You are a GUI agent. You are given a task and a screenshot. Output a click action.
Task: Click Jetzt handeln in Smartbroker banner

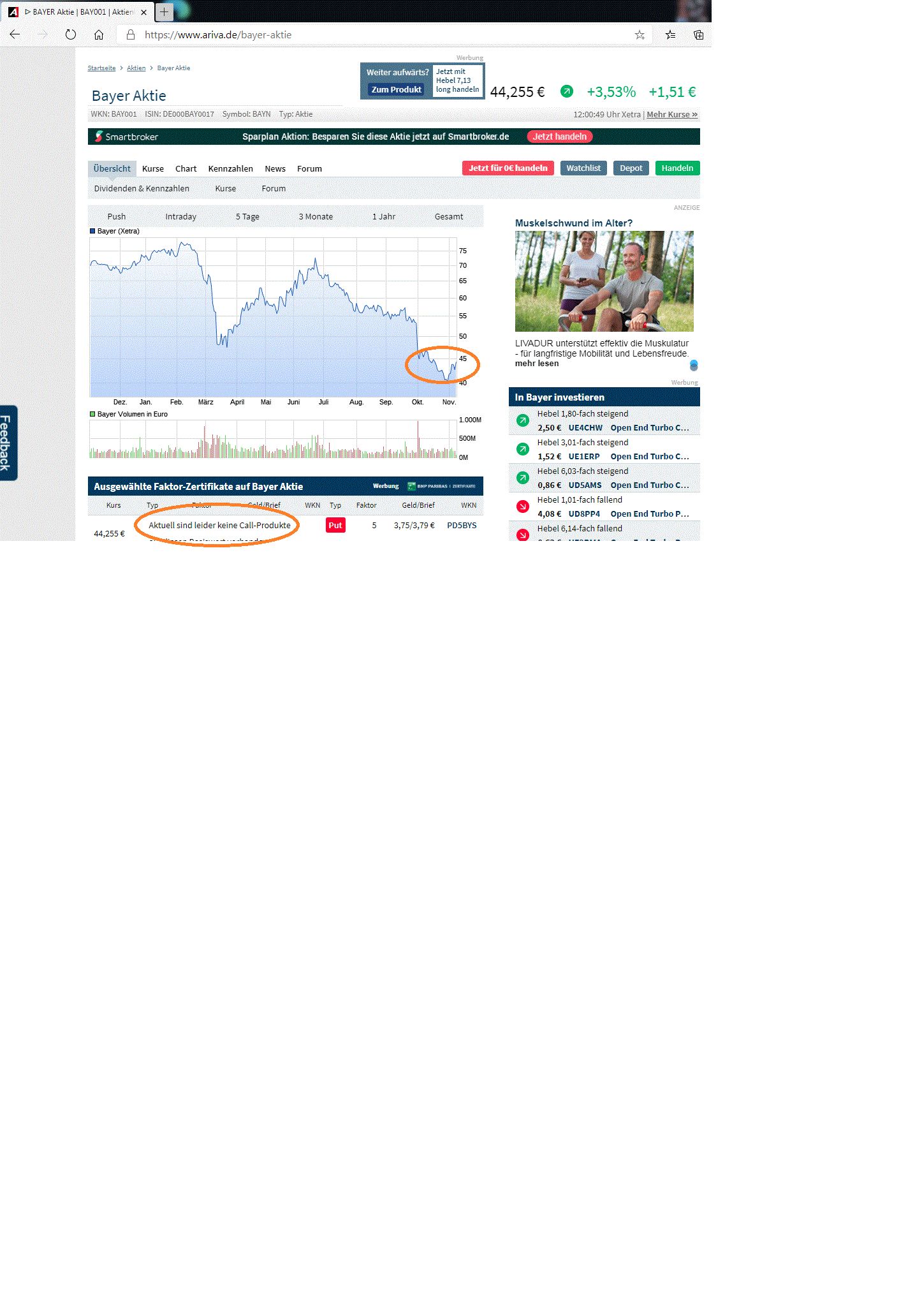(560, 137)
